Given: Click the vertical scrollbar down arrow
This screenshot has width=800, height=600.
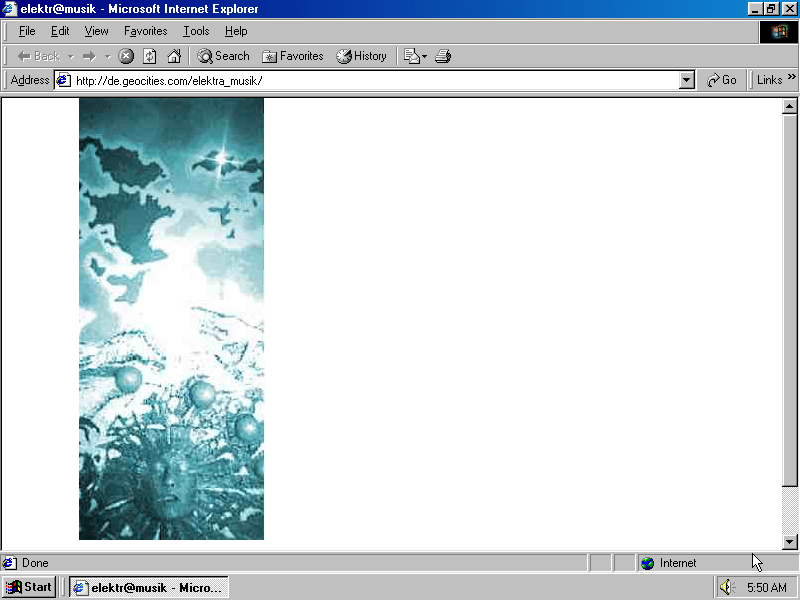Looking at the screenshot, I should tap(789, 541).
